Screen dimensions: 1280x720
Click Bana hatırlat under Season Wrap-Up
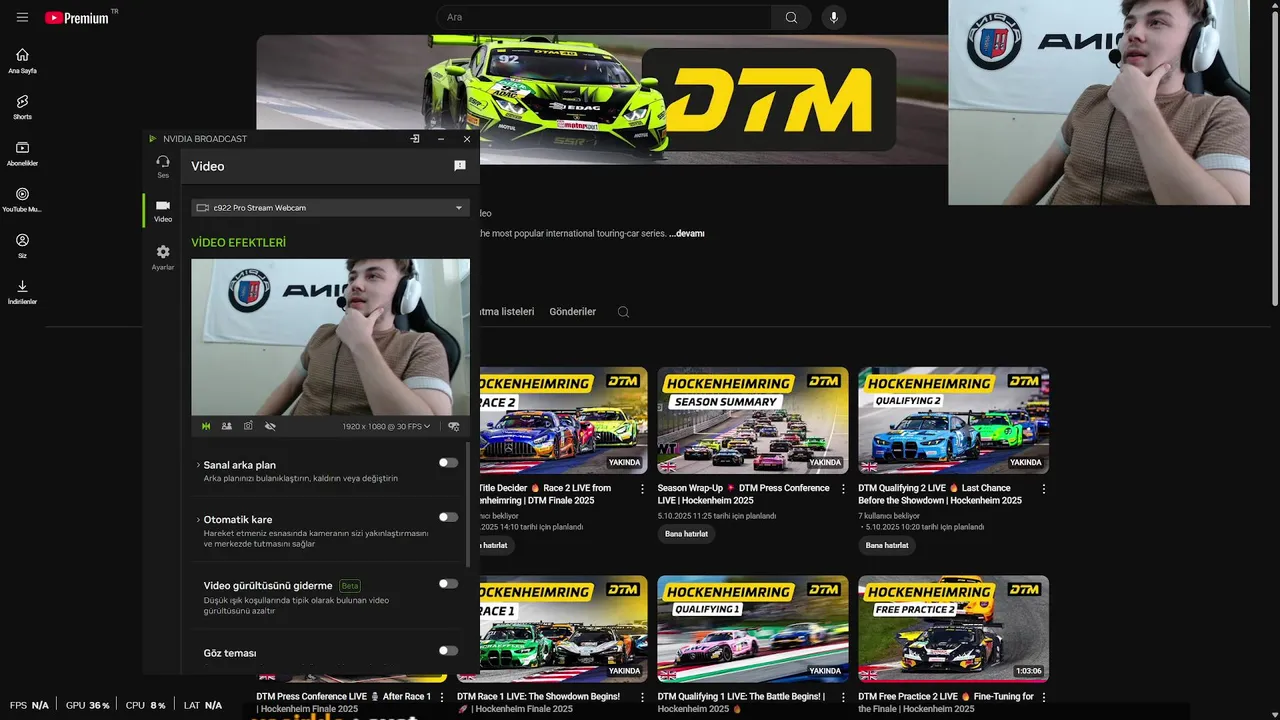pos(686,534)
